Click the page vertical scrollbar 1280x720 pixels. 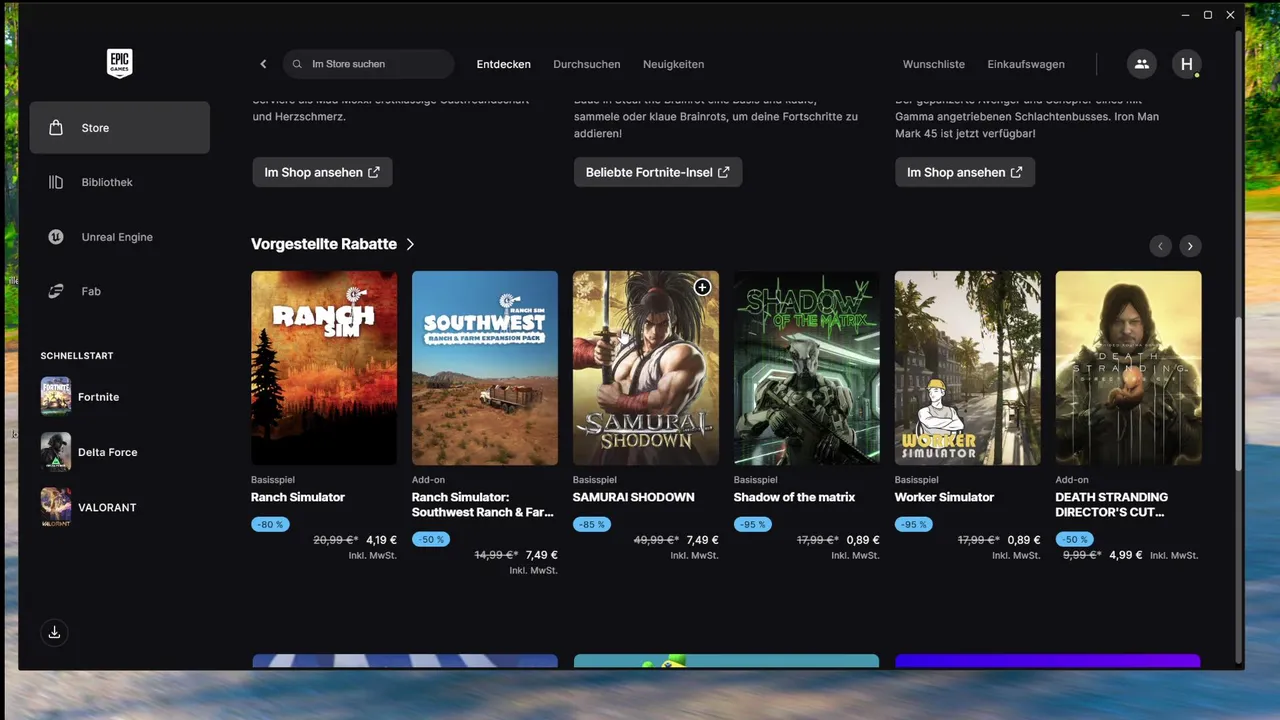(1240, 395)
